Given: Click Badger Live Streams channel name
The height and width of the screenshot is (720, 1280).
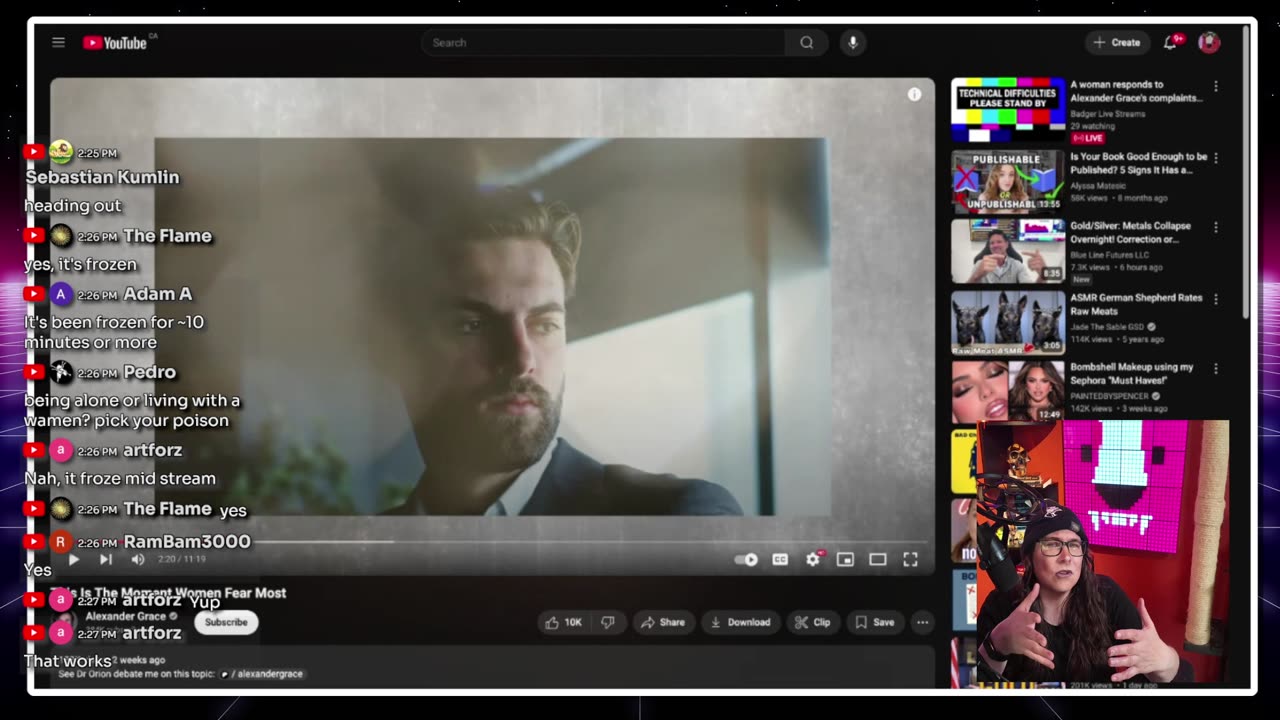Looking at the screenshot, I should tap(1107, 114).
